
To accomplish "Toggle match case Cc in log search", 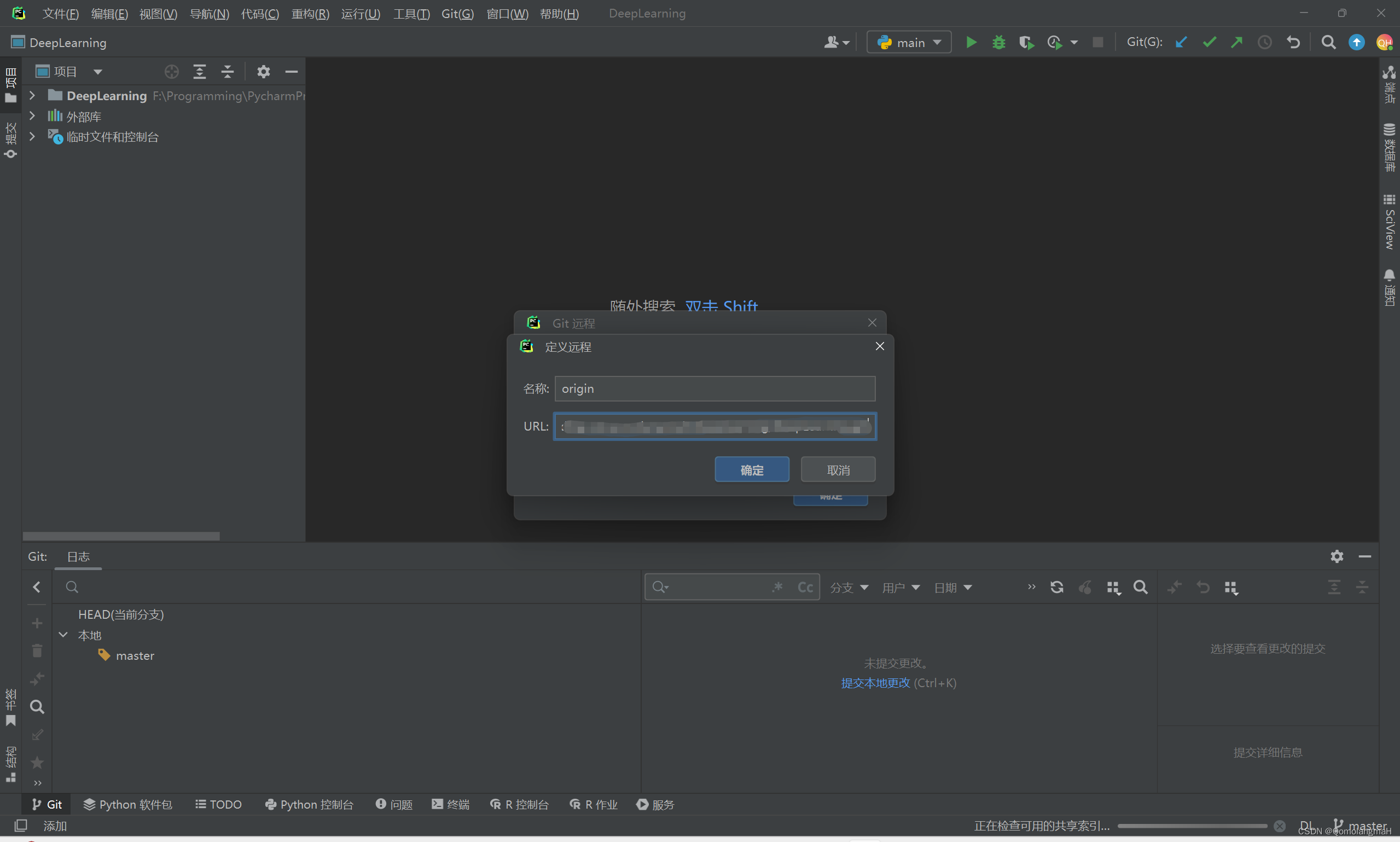I will (805, 587).
